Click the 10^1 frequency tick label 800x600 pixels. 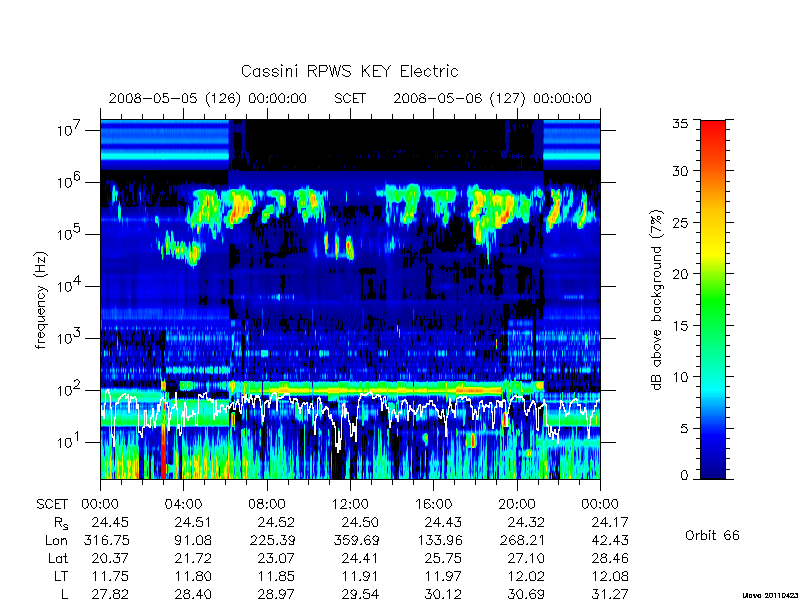[x=69, y=441]
